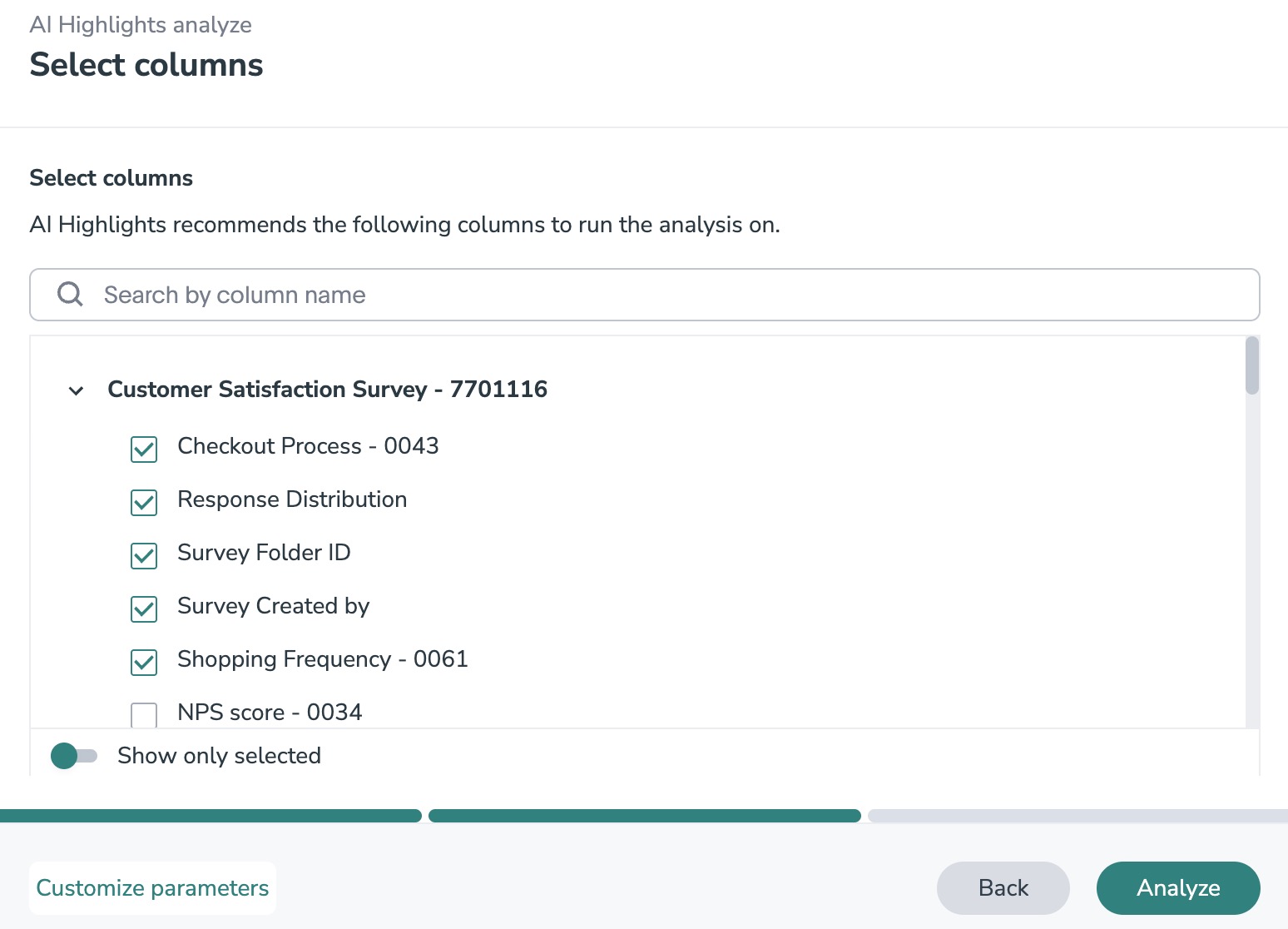Click the first progress step bar
The image size is (1288, 929).
(211, 816)
